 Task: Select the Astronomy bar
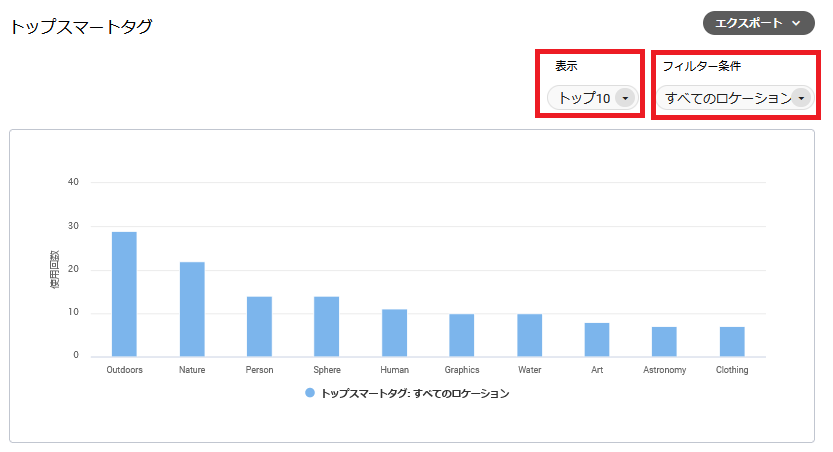(x=664, y=342)
